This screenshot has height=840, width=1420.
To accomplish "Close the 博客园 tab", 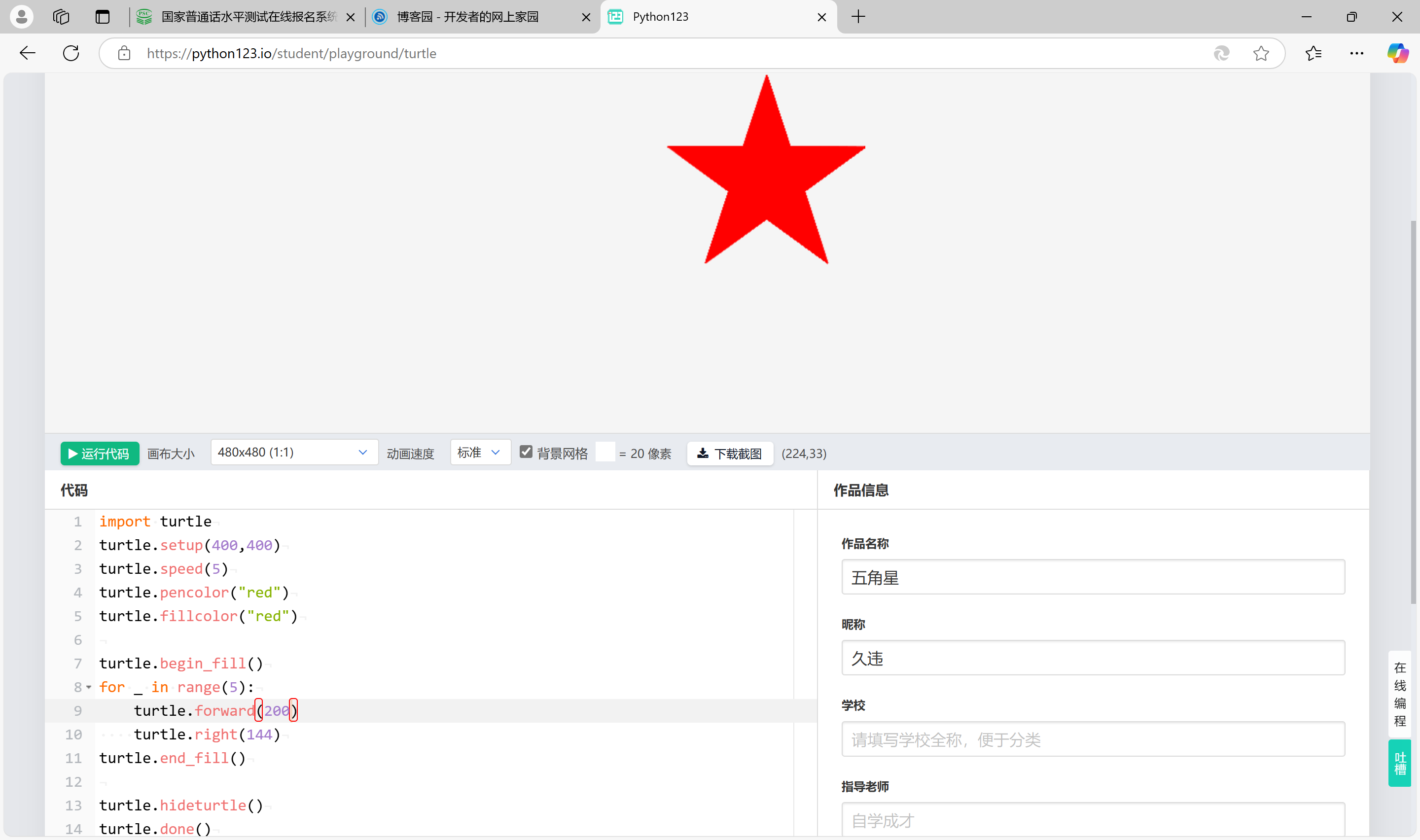I will [x=586, y=17].
